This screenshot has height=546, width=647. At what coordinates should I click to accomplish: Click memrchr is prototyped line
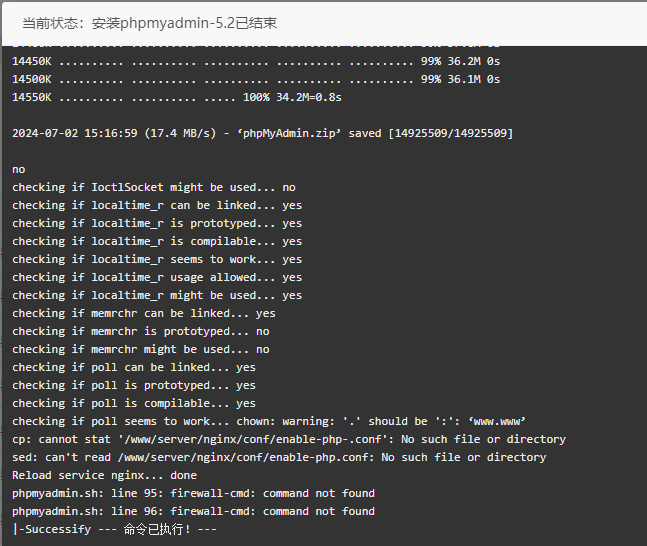[141, 331]
